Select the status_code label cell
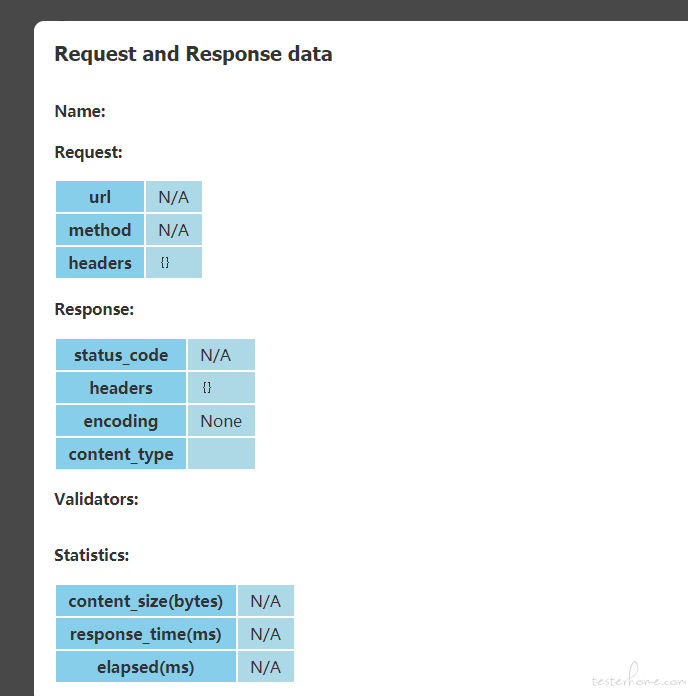Image resolution: width=688 pixels, height=696 pixels. [x=121, y=355]
